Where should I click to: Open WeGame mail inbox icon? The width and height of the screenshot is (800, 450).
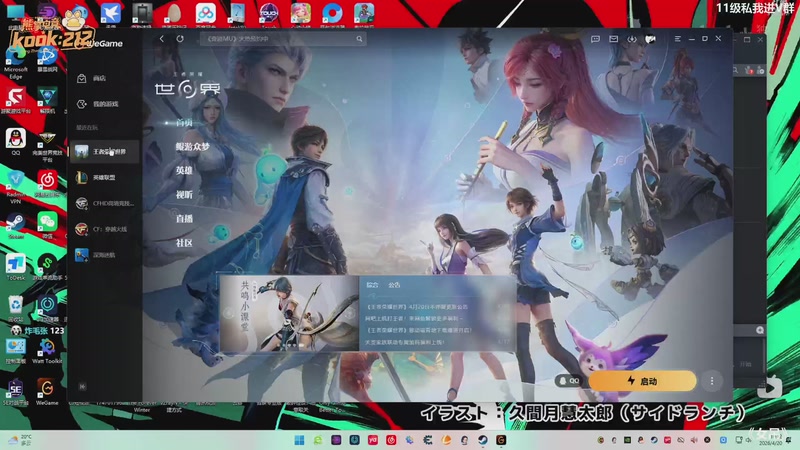[x=614, y=39]
